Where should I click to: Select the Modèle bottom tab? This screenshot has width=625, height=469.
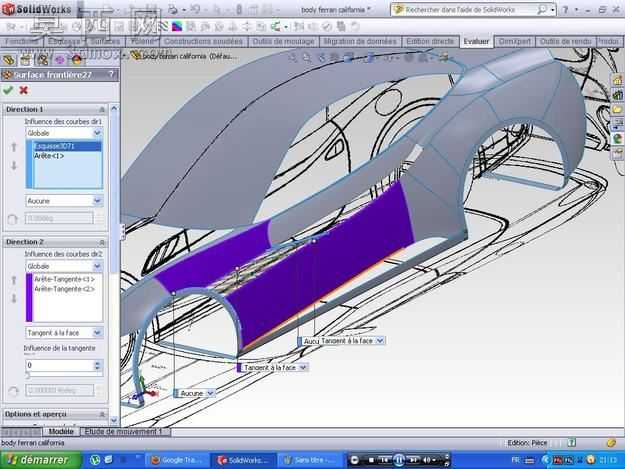pos(61,432)
